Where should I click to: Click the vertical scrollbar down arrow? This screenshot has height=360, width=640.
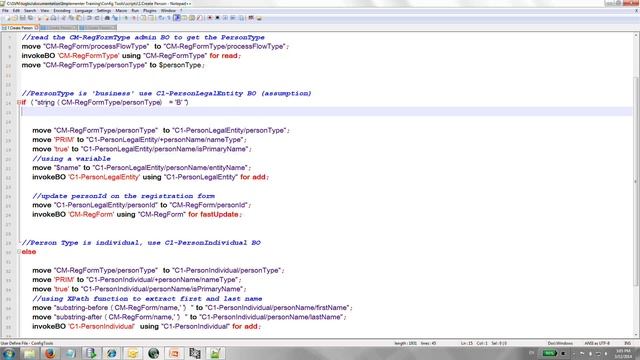(x=636, y=334)
